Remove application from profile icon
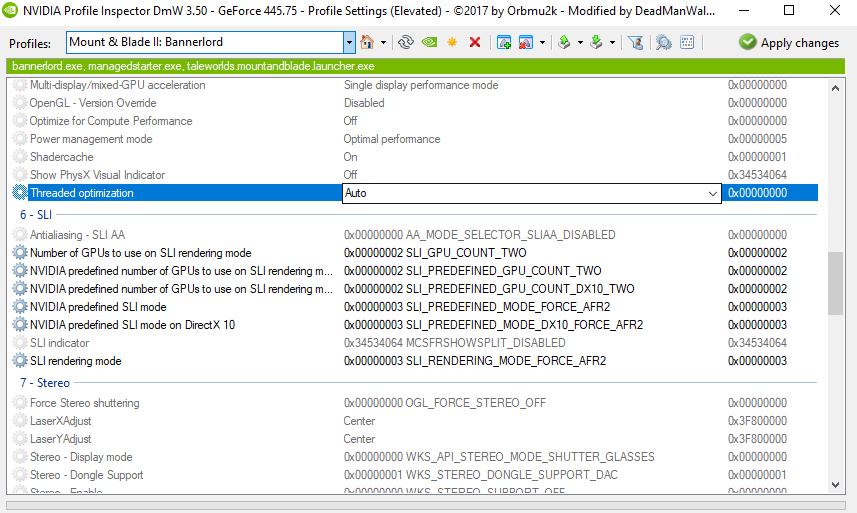The height and width of the screenshot is (513, 857). coord(526,42)
